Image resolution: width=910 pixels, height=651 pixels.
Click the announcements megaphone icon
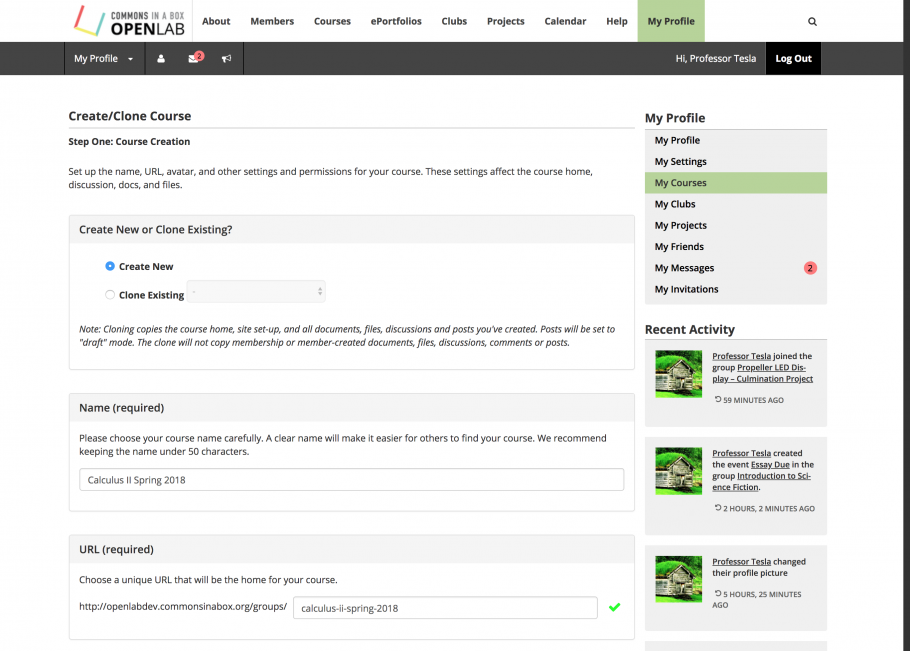(226, 59)
